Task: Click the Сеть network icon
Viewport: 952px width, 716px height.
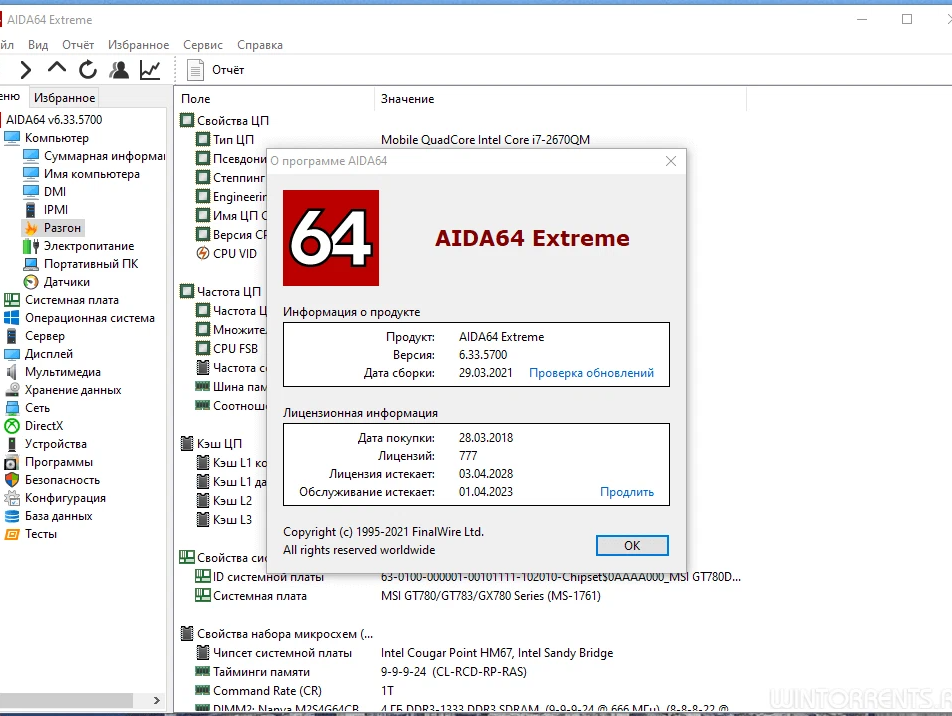Action: (x=12, y=408)
